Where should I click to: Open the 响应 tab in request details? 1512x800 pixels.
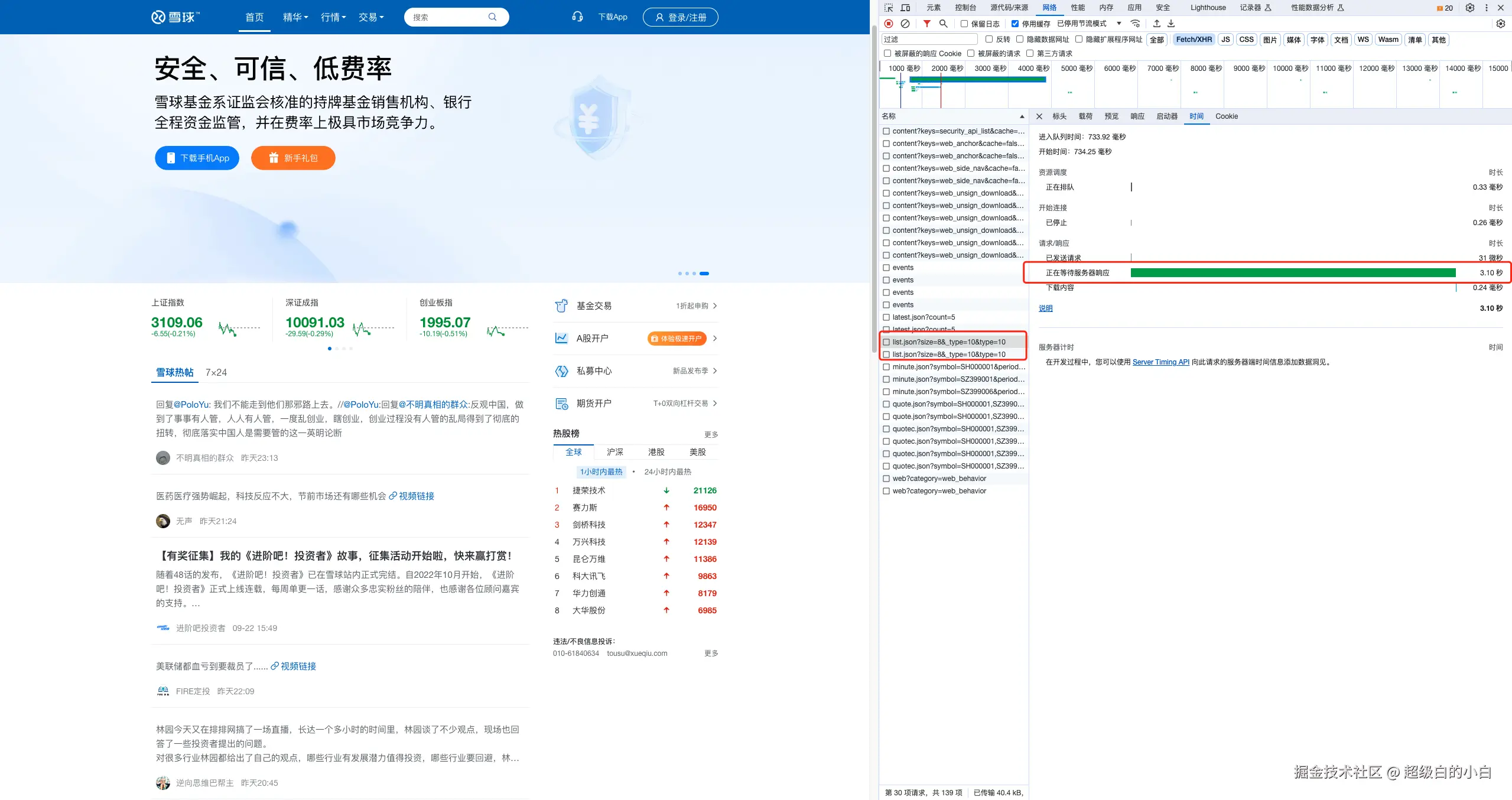coord(1137,116)
